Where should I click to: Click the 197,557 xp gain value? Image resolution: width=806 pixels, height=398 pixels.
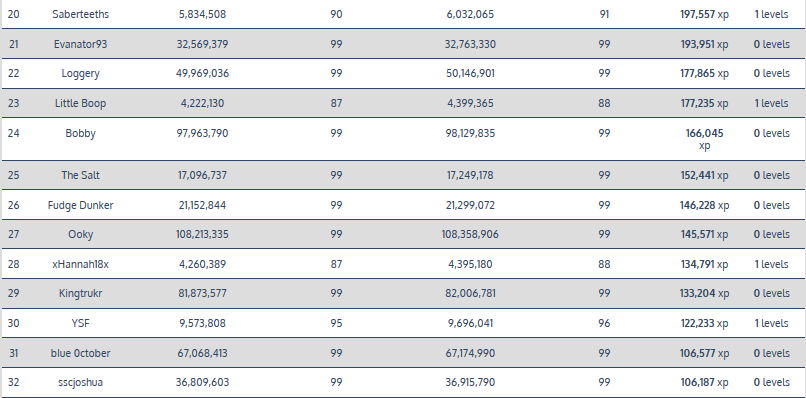tap(704, 14)
